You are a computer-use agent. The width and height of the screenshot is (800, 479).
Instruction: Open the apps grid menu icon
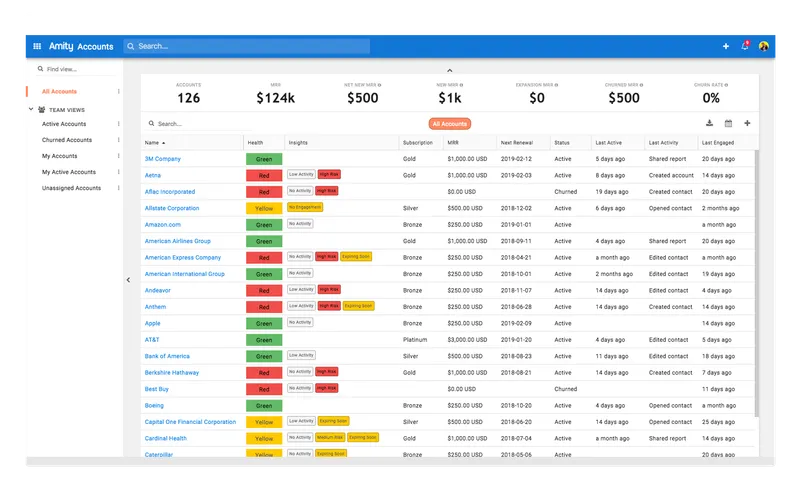(x=37, y=46)
